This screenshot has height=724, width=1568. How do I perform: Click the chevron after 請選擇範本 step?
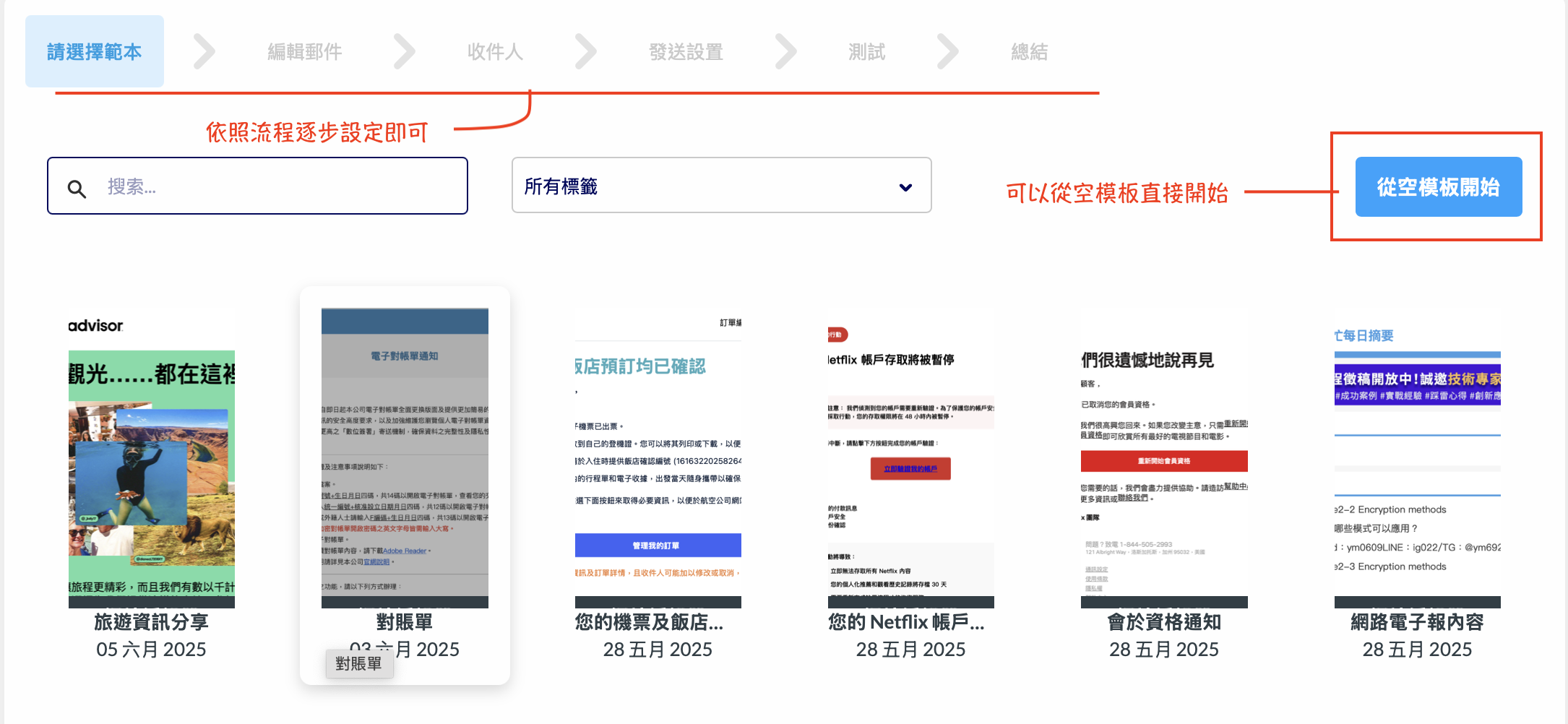204,52
